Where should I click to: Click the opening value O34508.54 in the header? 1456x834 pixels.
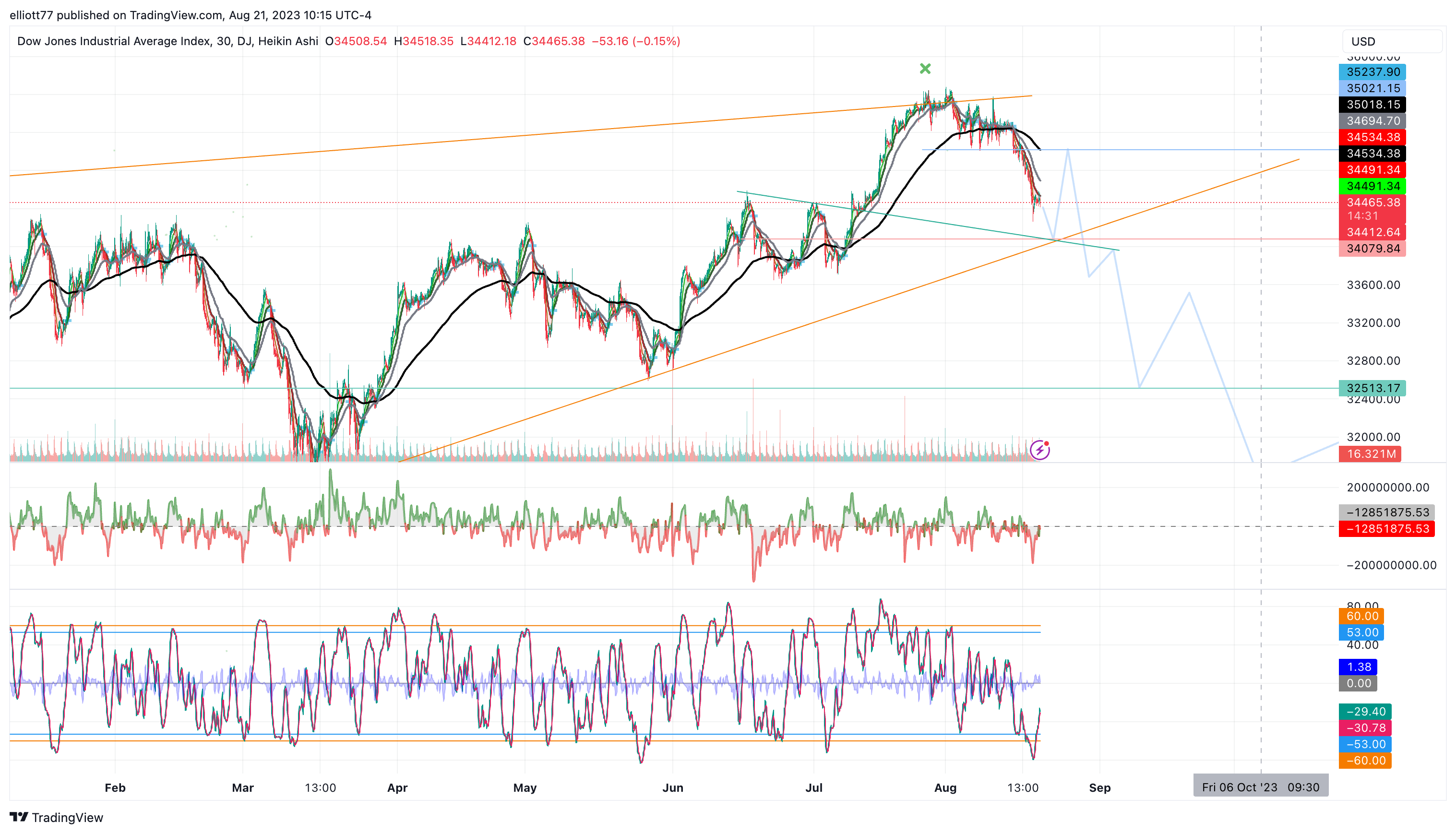coord(356,41)
